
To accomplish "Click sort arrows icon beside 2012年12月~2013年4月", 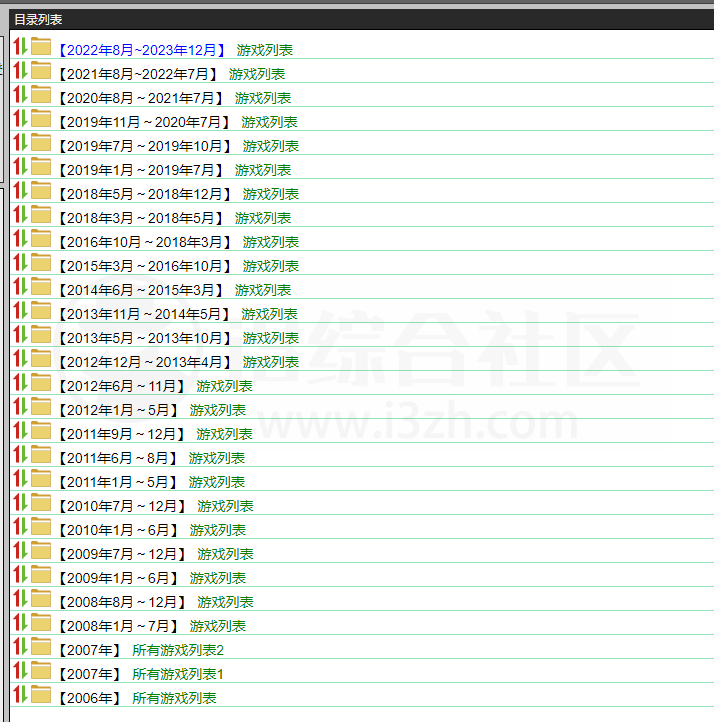I will click(20, 358).
